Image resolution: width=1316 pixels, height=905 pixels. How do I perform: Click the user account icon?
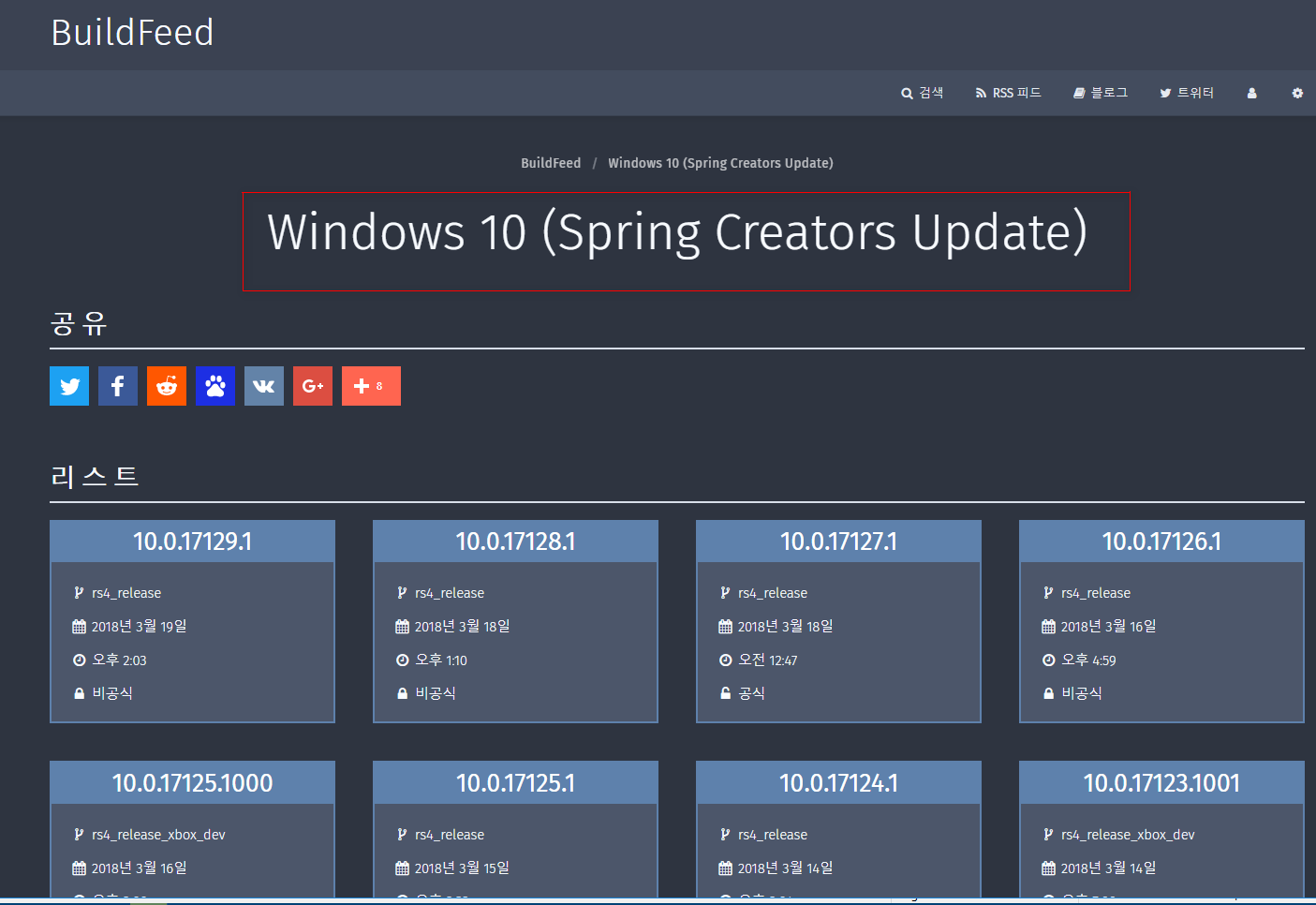[x=1251, y=93]
